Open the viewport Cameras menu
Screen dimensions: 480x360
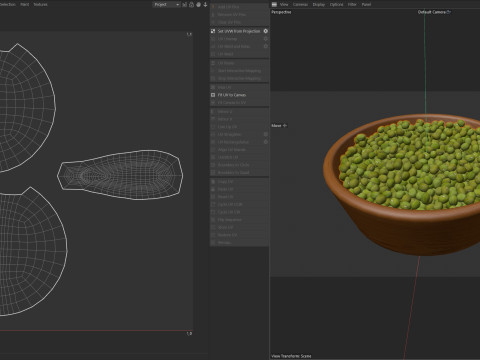coord(300,5)
